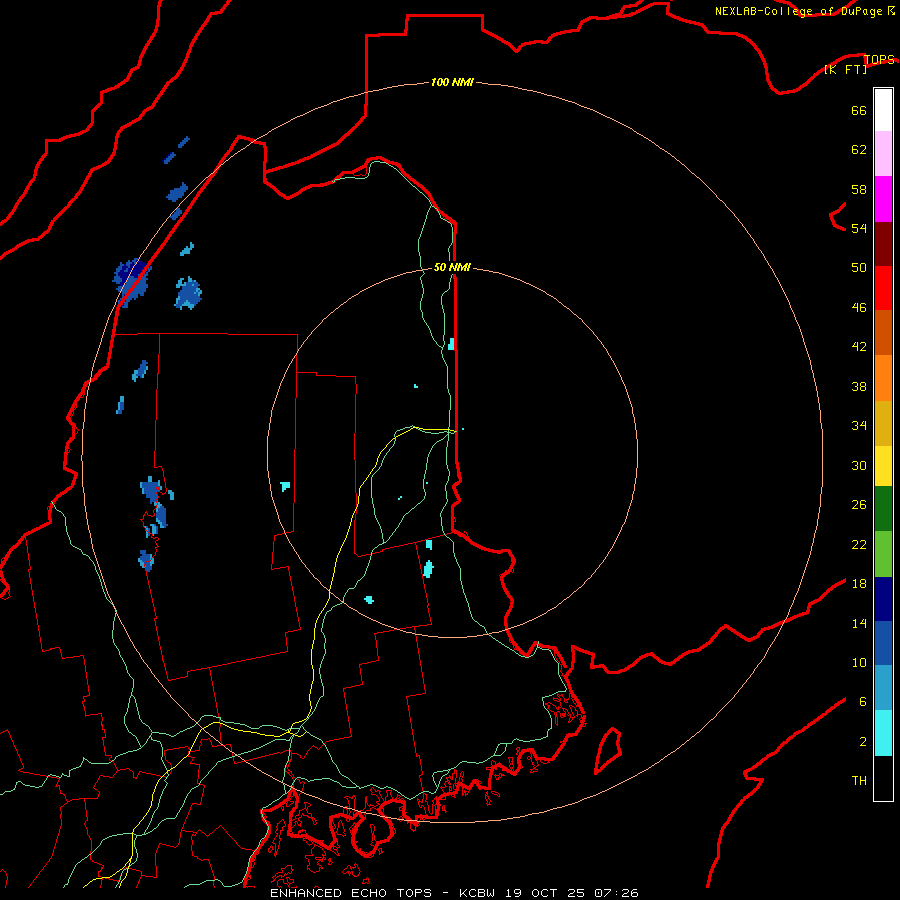This screenshot has height=900, width=900.
Task: Click the dark blue echo on the 100 NMI ring
Action: point(132,282)
